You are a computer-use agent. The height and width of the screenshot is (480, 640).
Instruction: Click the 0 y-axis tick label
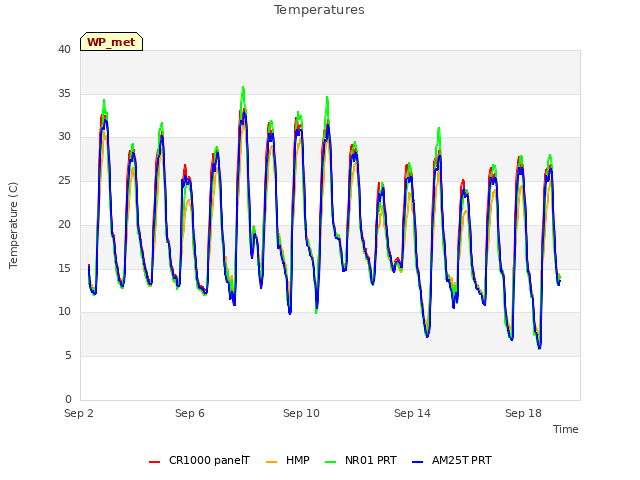pos(68,399)
